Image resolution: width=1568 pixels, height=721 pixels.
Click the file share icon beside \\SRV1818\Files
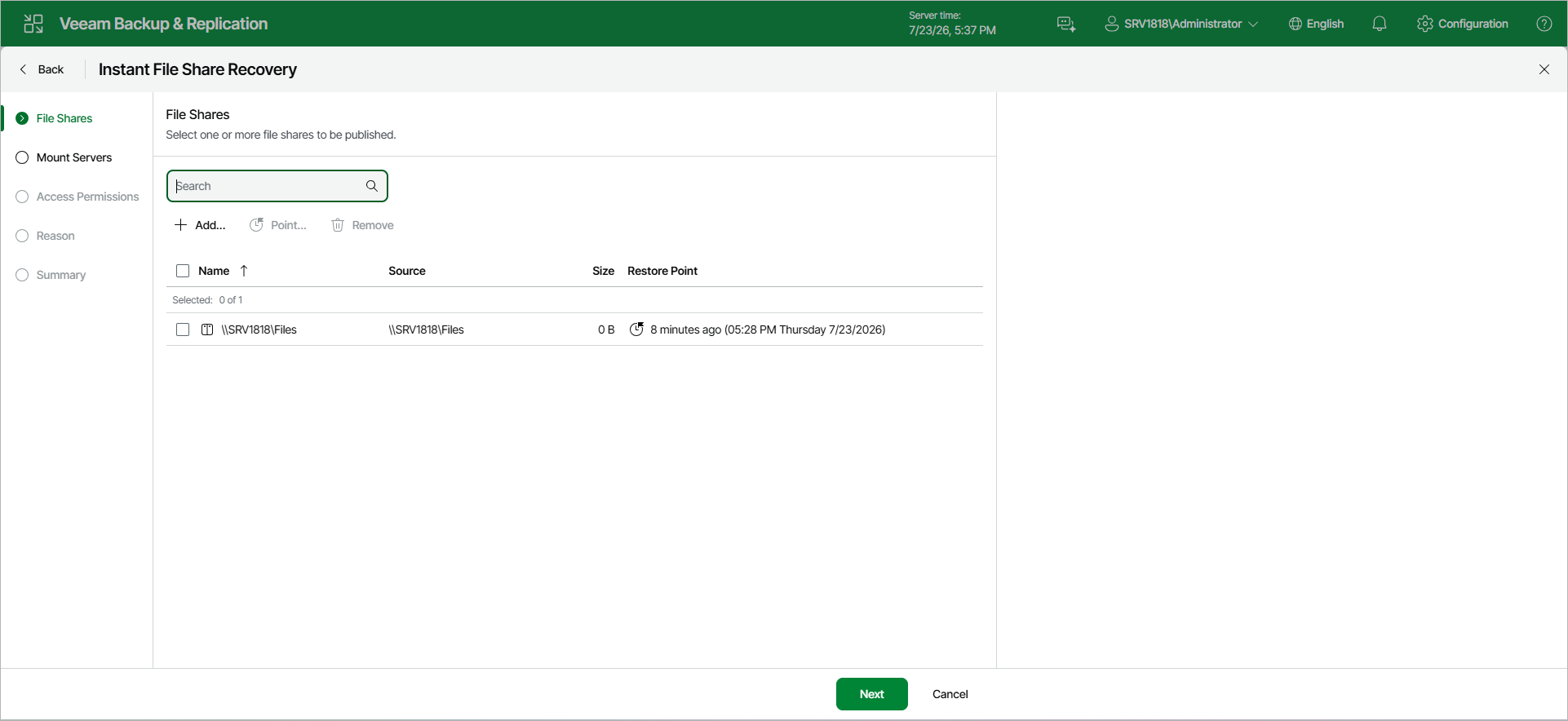pos(207,330)
